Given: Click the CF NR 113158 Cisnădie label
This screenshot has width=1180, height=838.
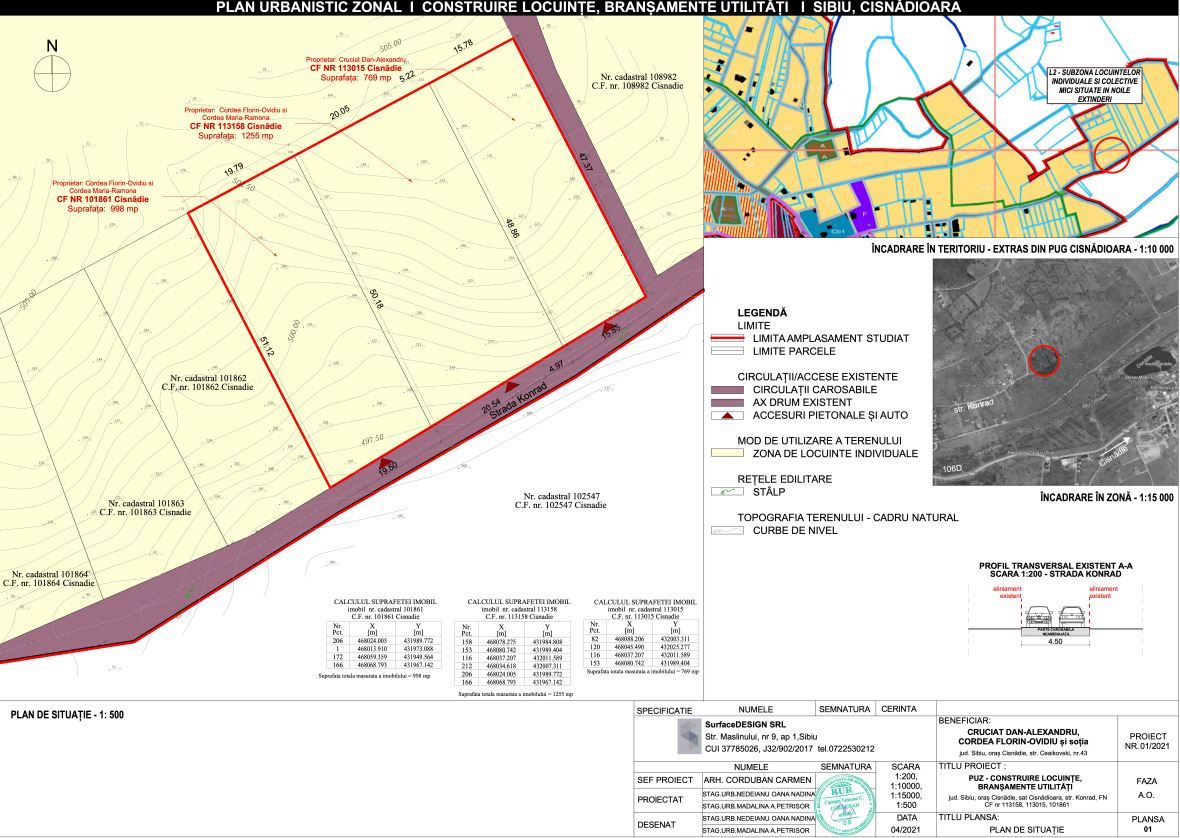Looking at the screenshot, I should coord(236,127).
